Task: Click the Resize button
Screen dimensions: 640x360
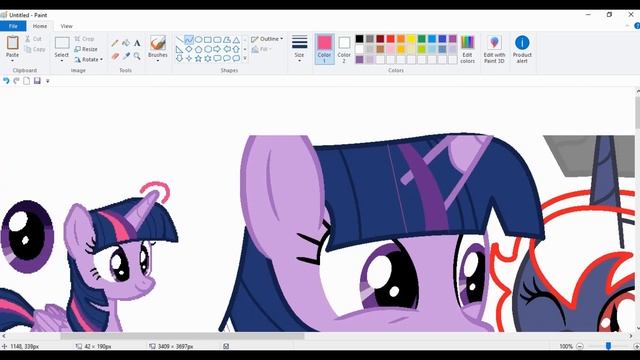Action: pyautogui.click(x=86, y=49)
